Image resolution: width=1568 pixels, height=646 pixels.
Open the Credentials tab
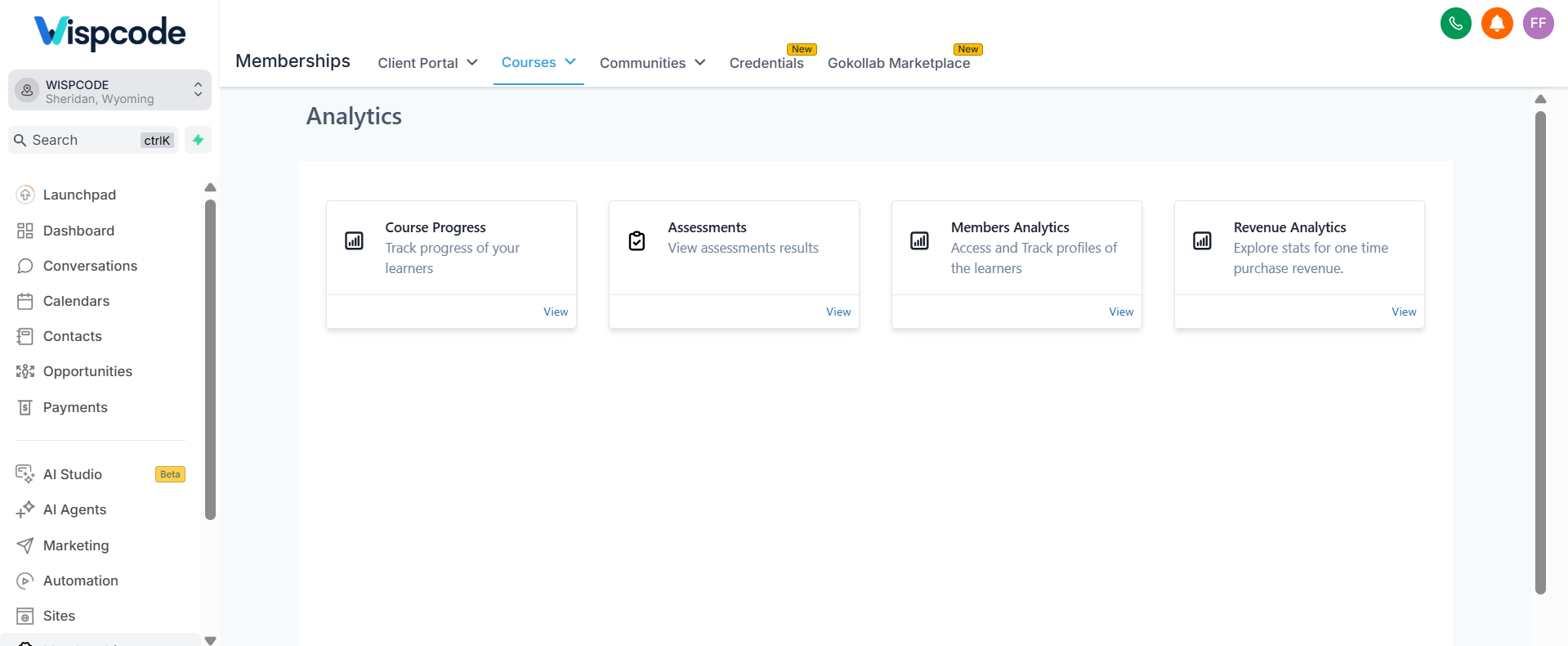click(766, 63)
